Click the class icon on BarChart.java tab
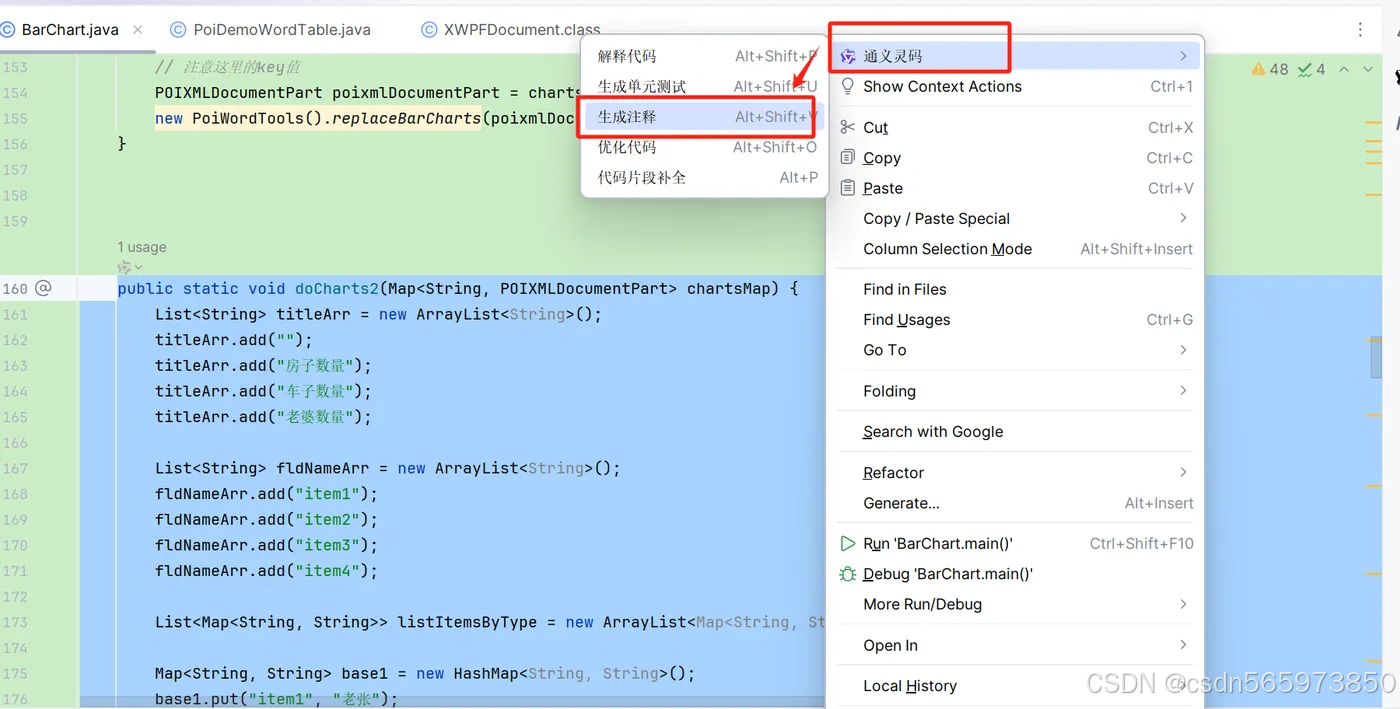 (x=8, y=30)
